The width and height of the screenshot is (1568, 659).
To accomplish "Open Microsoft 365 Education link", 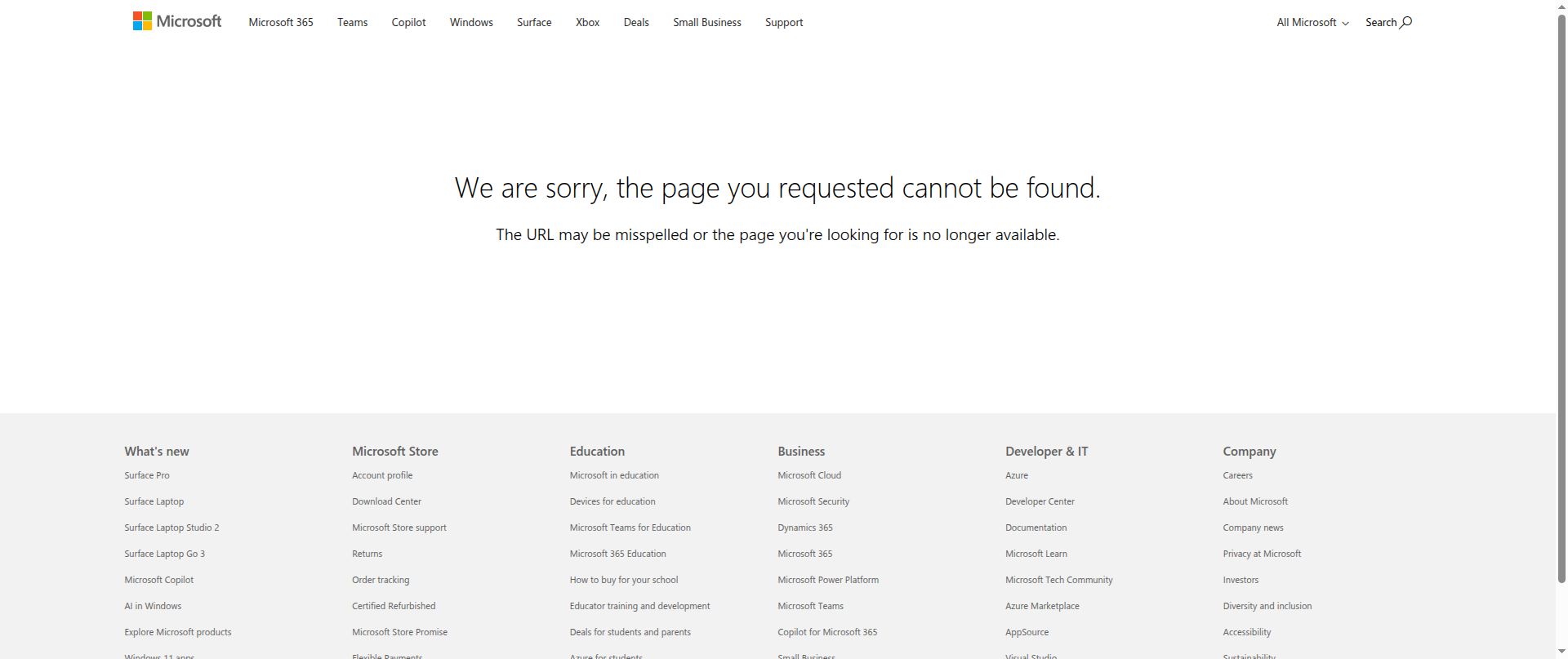I will click(618, 554).
